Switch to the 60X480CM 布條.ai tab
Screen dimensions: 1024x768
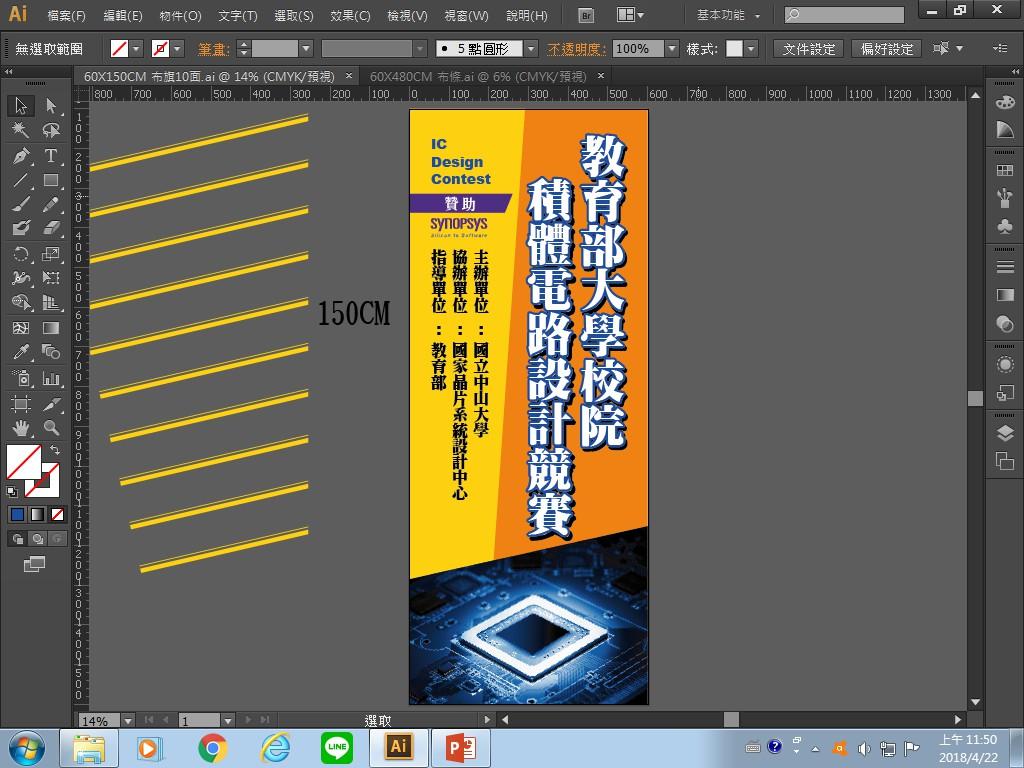477,77
